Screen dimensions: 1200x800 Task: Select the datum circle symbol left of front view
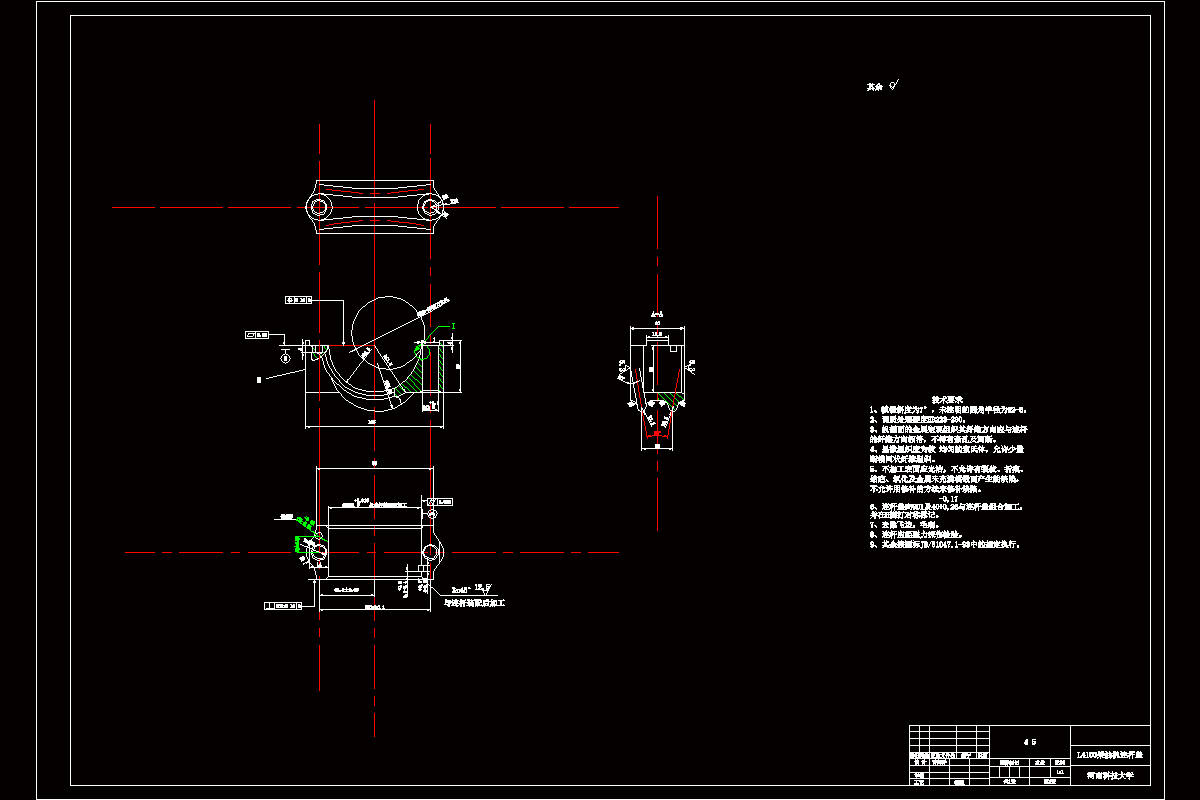point(287,357)
